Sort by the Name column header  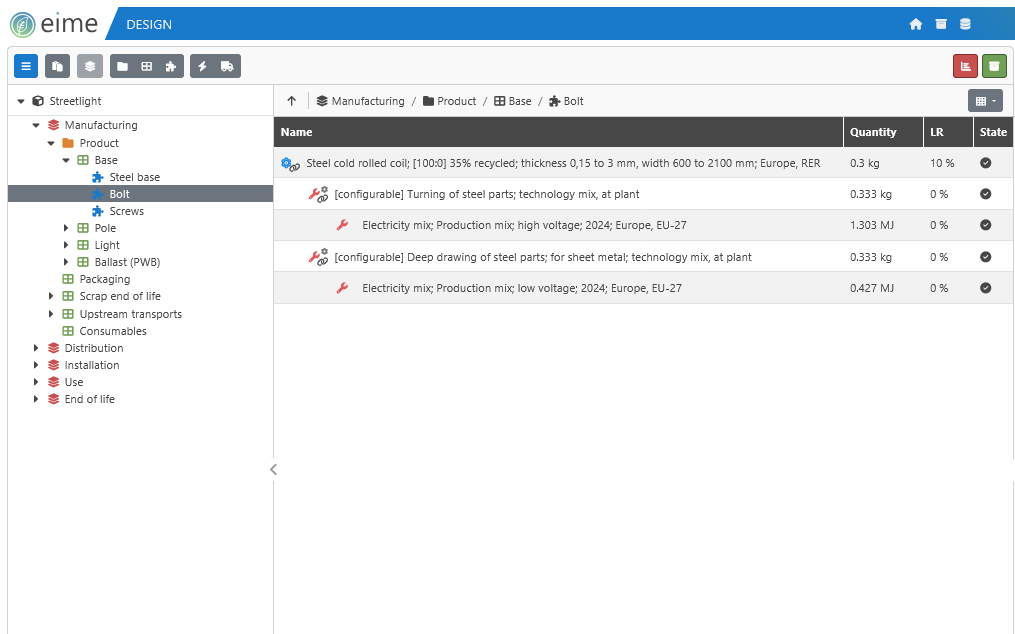[x=559, y=132]
